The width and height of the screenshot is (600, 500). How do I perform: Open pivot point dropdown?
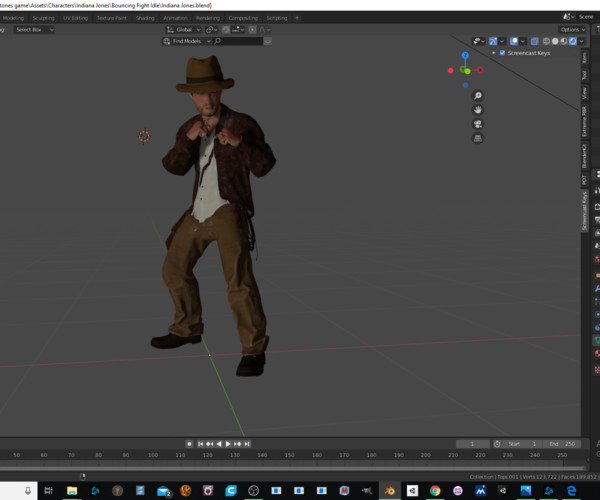[212, 29]
